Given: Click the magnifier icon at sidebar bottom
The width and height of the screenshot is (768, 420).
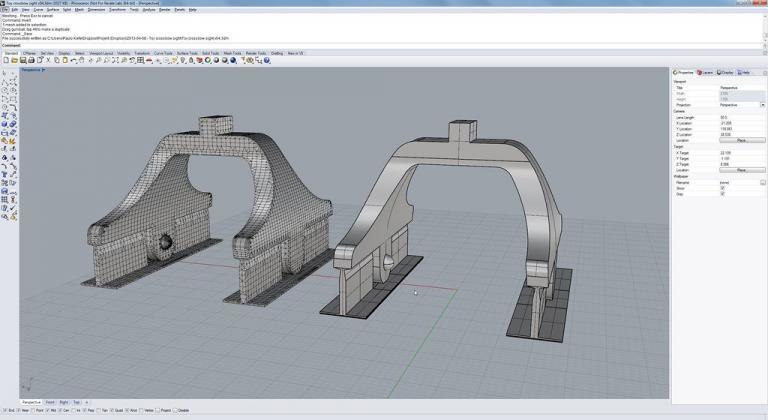Looking at the screenshot, I should [x=4, y=217].
